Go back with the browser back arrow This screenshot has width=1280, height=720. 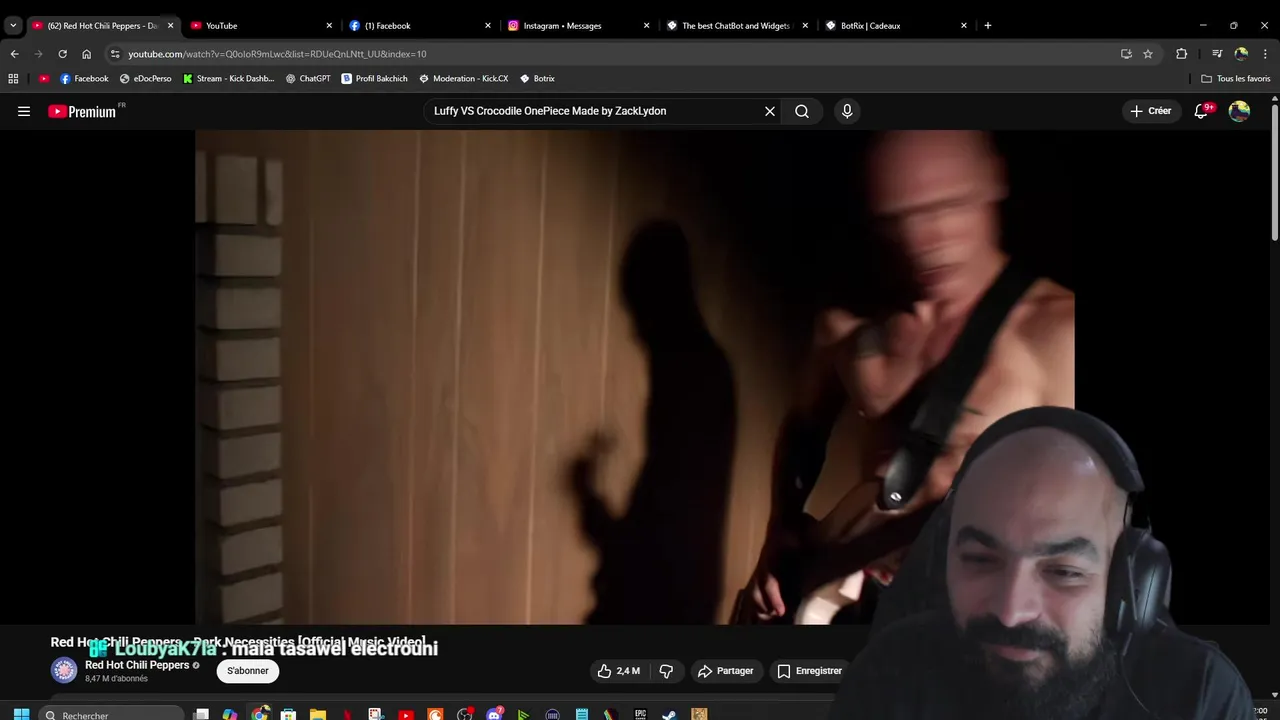[14, 54]
